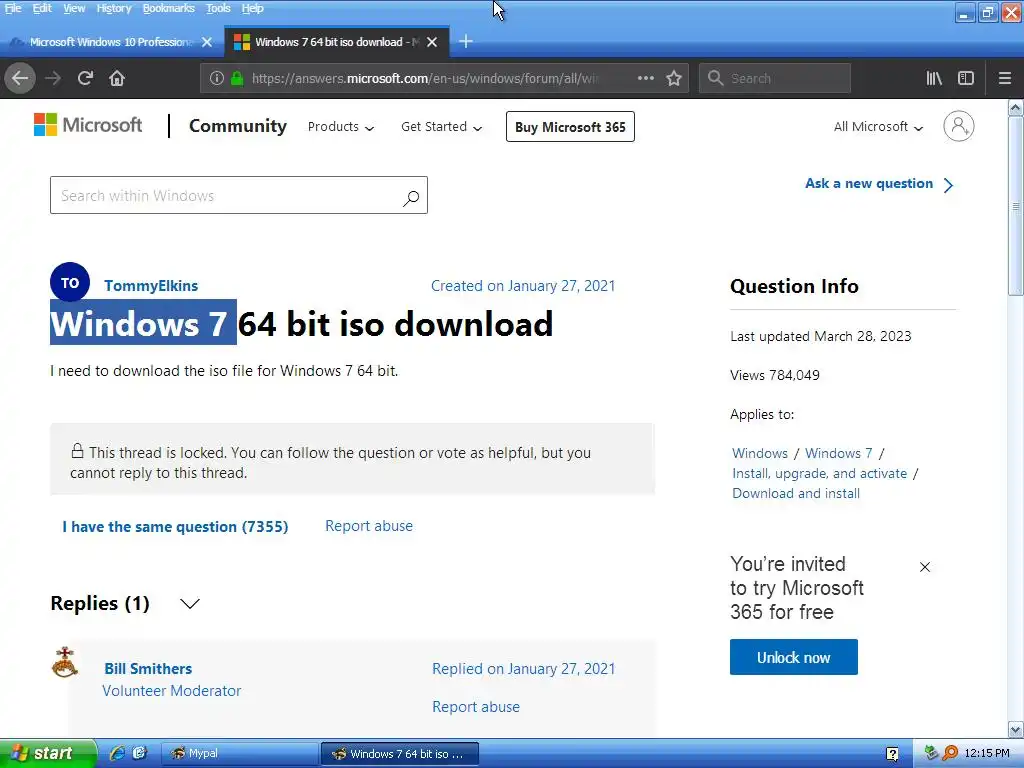This screenshot has width=1024, height=768.
Task: Bookmark this page with the star
Action: pos(674,78)
